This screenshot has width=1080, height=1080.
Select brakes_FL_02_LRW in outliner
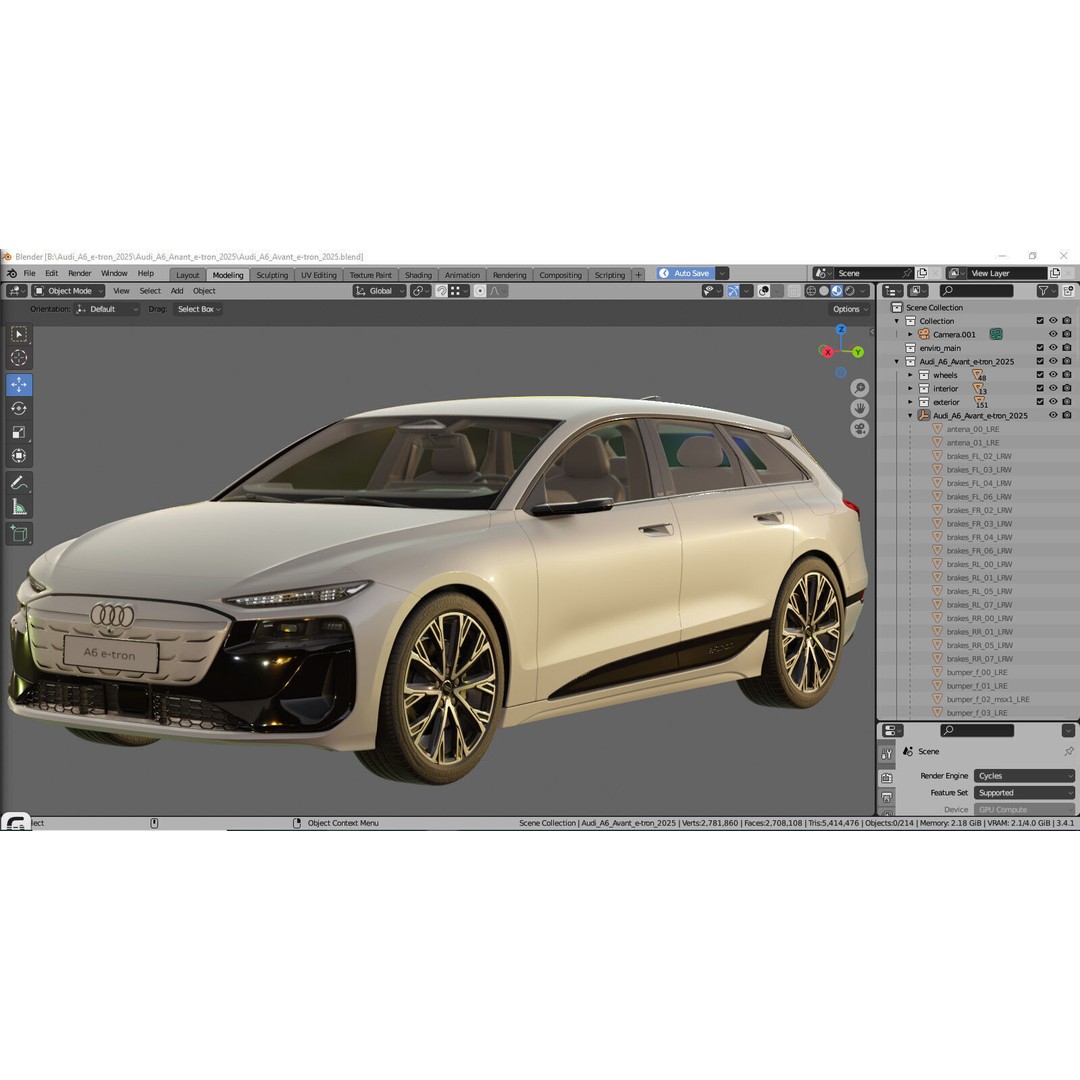coord(978,456)
